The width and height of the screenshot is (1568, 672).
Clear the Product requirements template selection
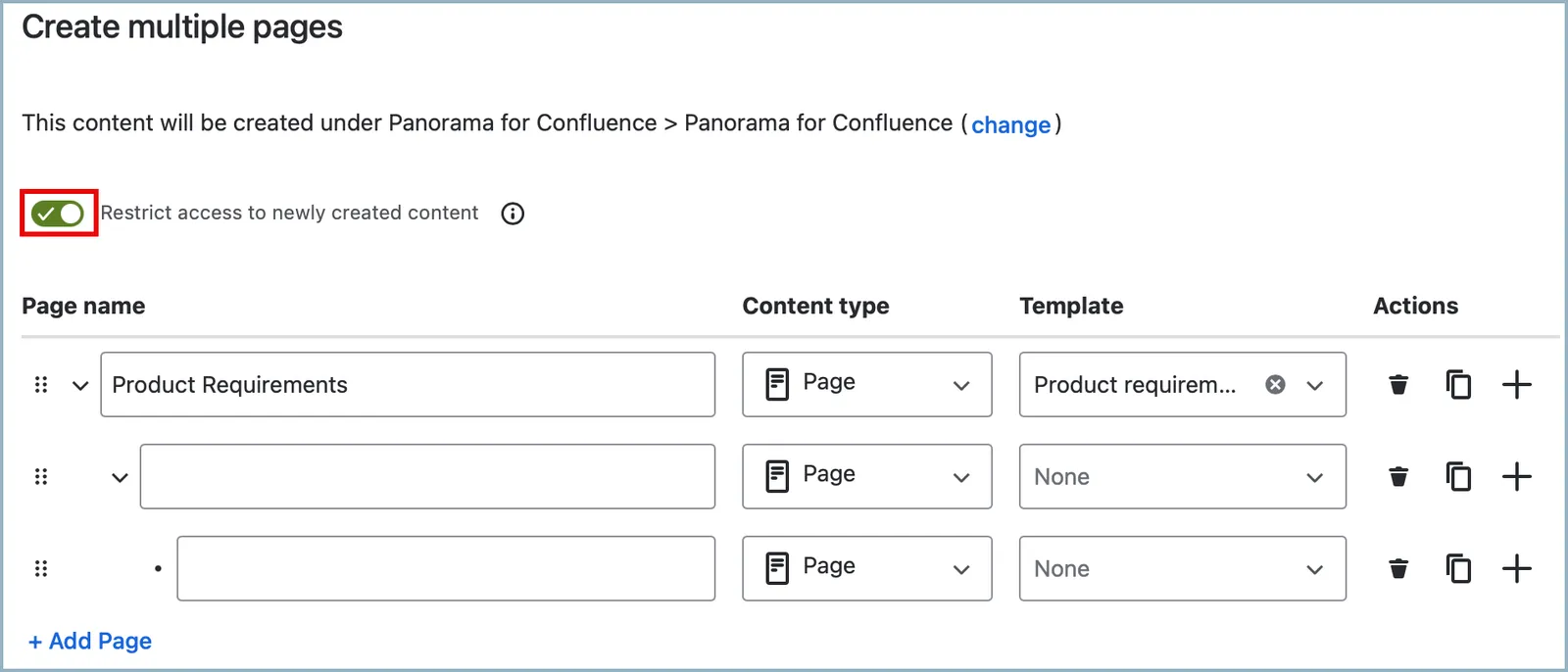tap(1275, 385)
